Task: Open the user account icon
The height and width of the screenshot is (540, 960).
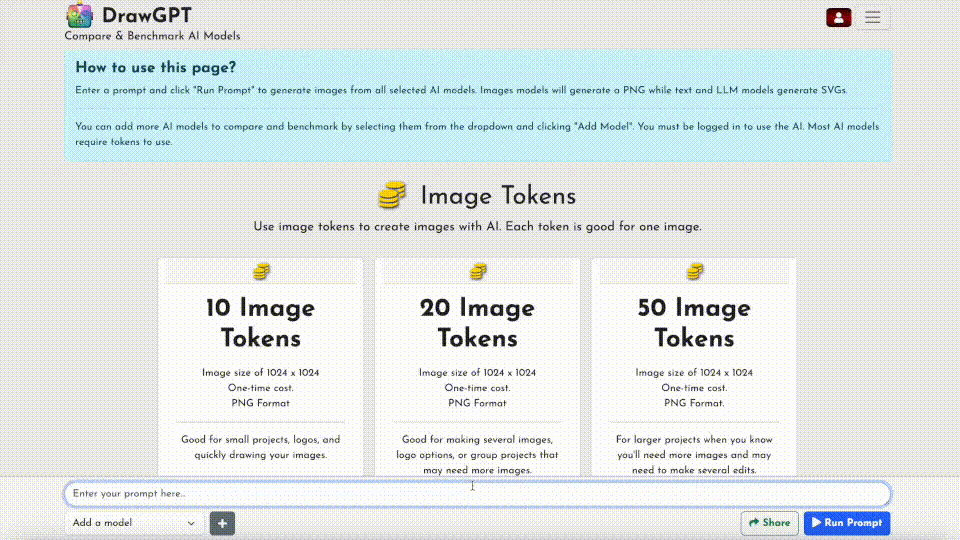Action: point(839,17)
